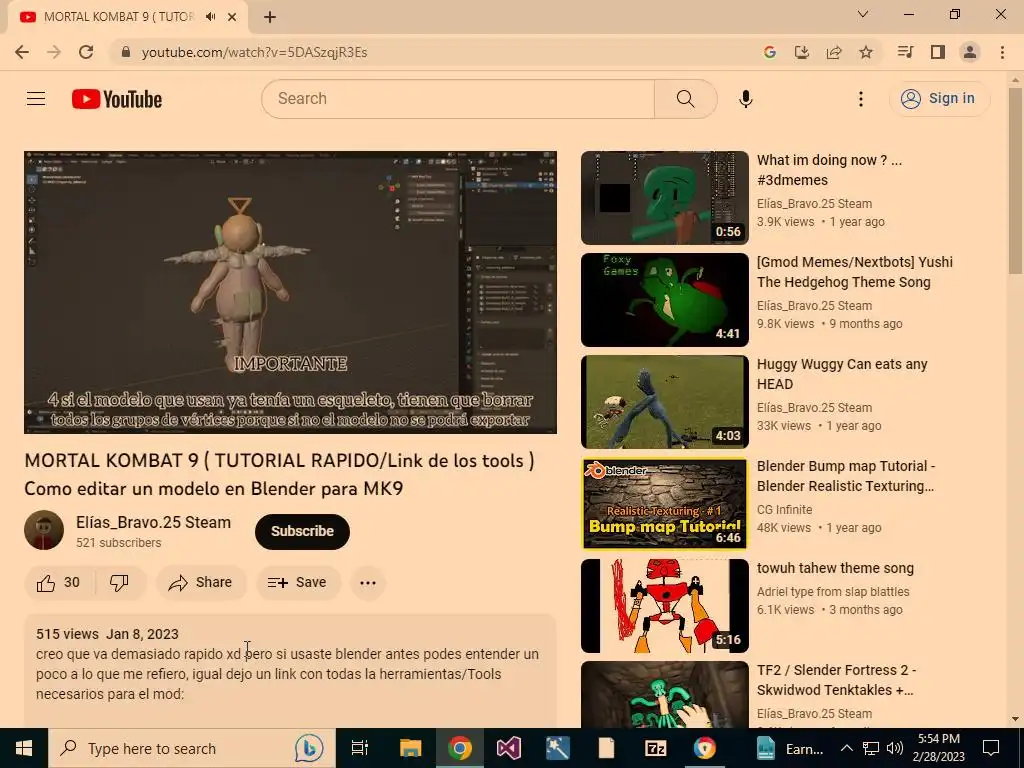This screenshot has height=768, width=1024.
Task: Open the Google icon in the address bar
Action: (x=770, y=52)
